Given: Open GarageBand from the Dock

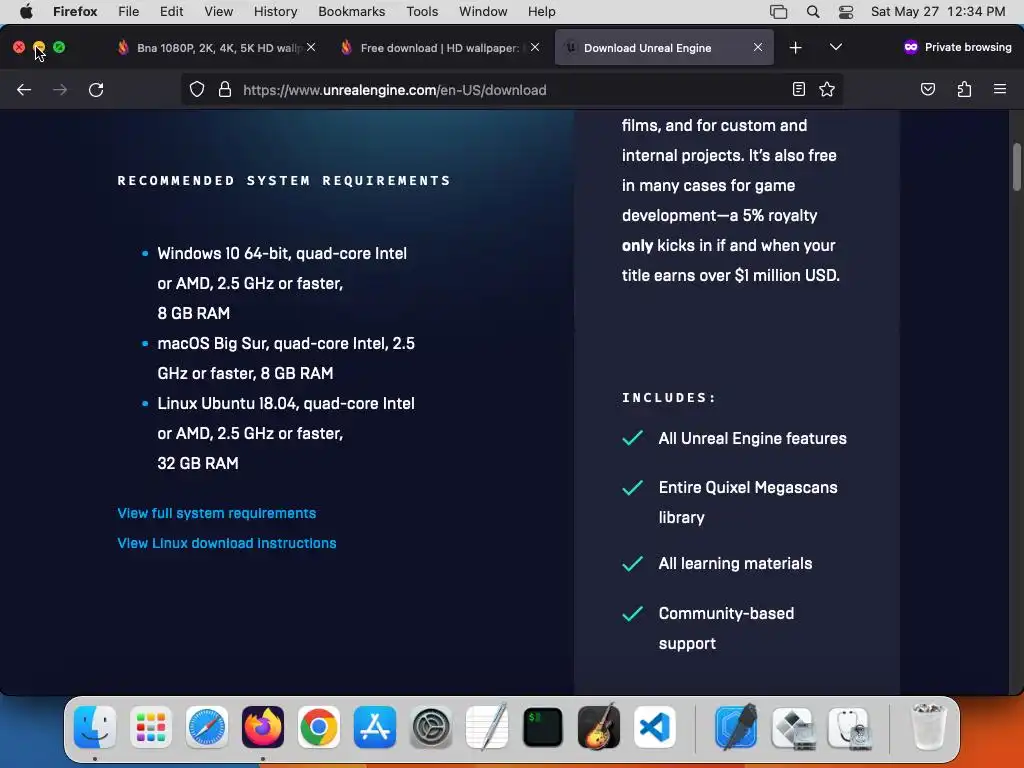Looking at the screenshot, I should tap(599, 726).
